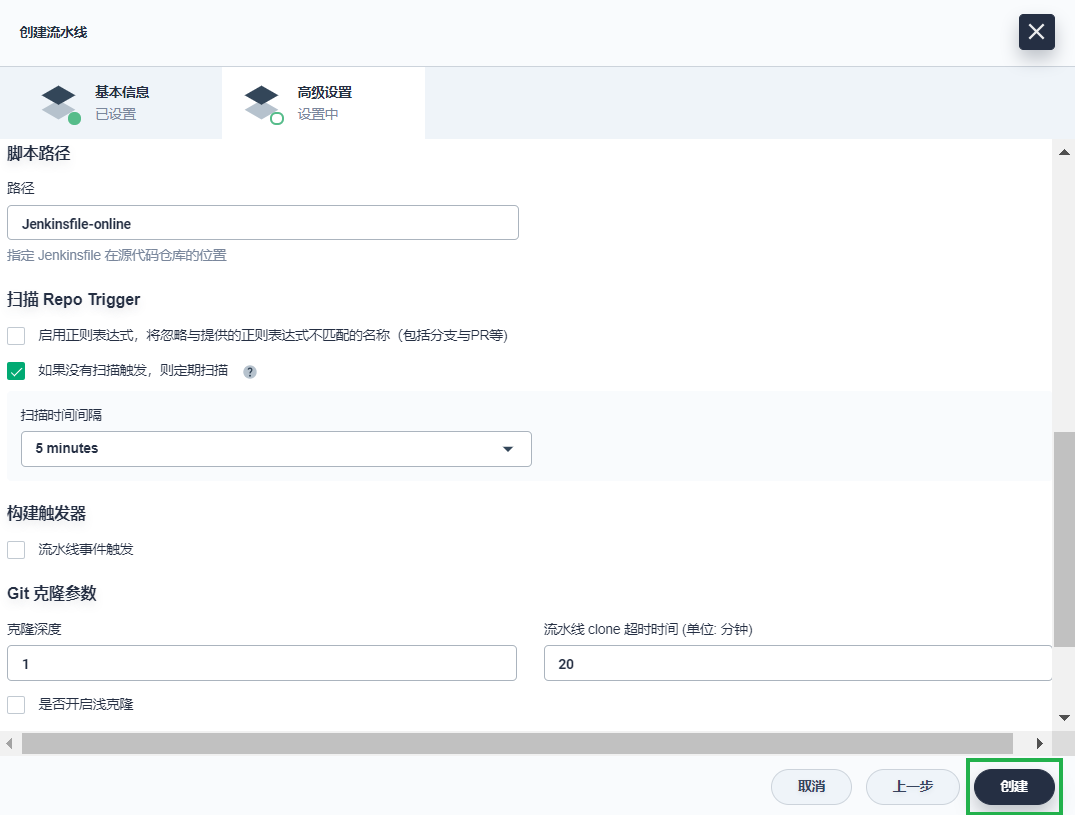Screen dimensions: 1075x815
Task: Click the horizontal scrollbar left arrow
Action: coord(9,743)
